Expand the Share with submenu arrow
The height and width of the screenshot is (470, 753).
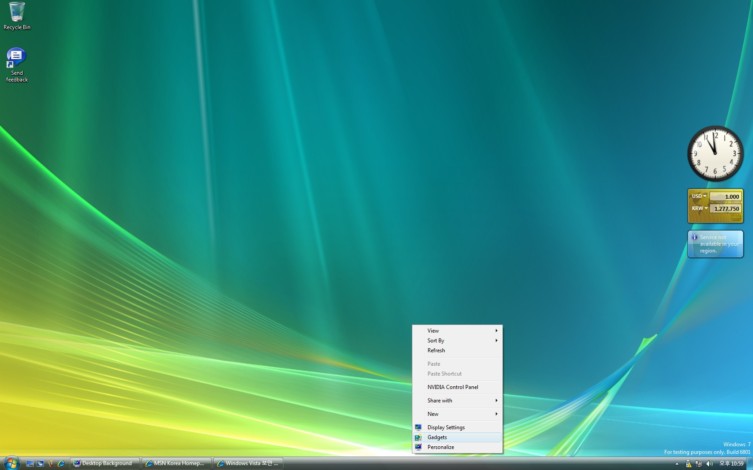tap(497, 400)
